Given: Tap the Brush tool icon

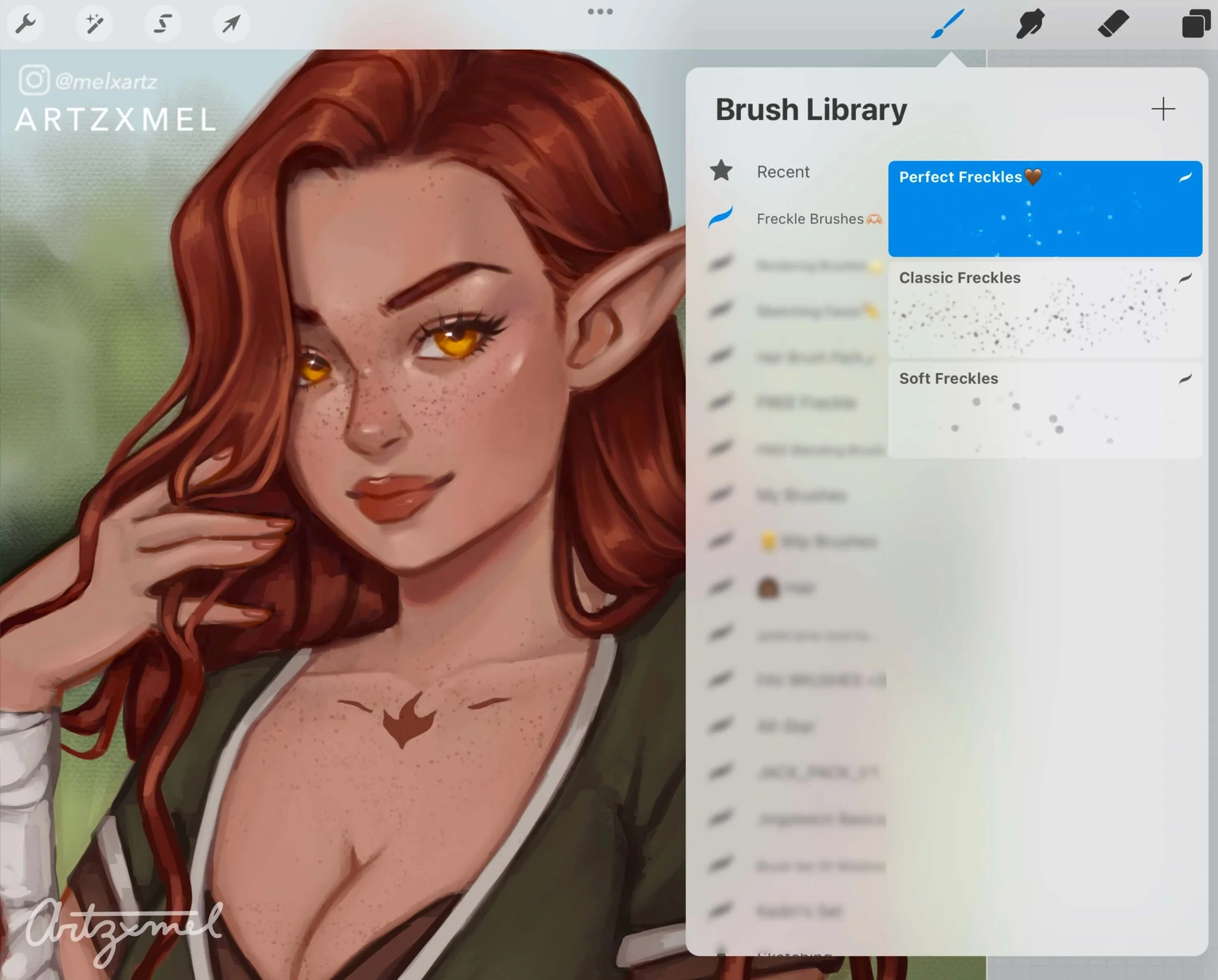Looking at the screenshot, I should click(948, 24).
